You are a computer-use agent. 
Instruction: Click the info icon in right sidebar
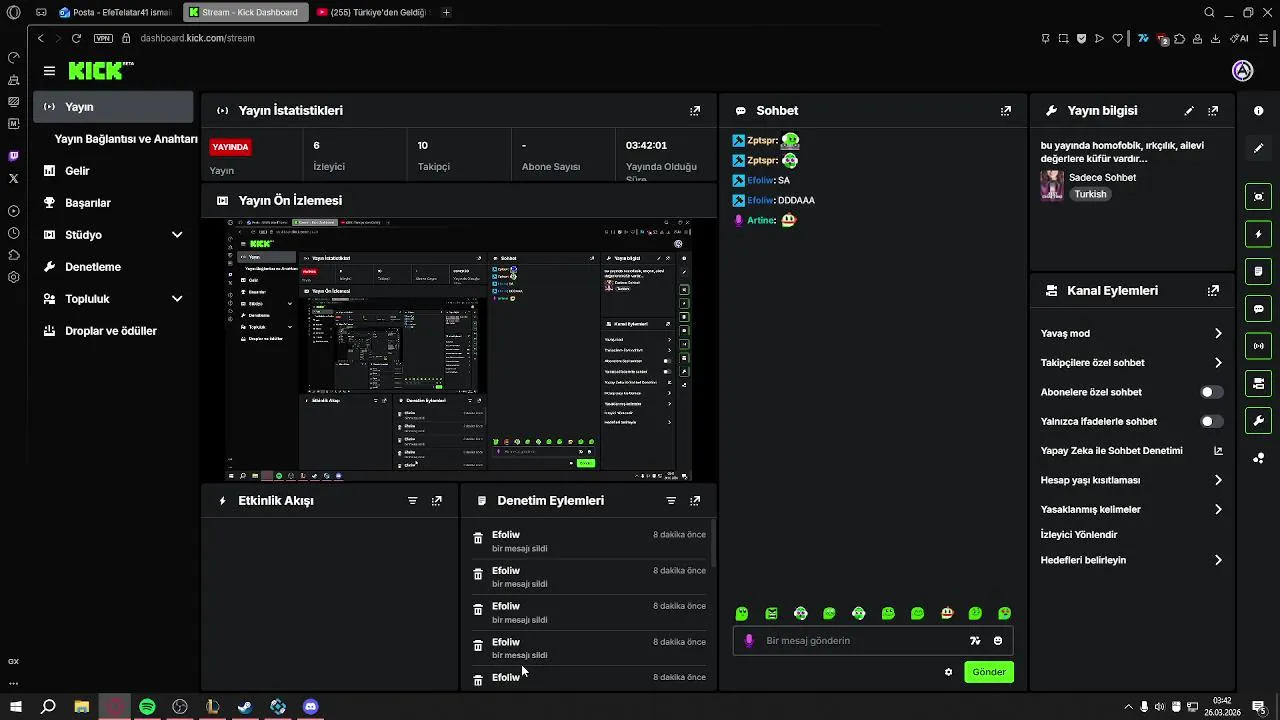click(1258, 111)
